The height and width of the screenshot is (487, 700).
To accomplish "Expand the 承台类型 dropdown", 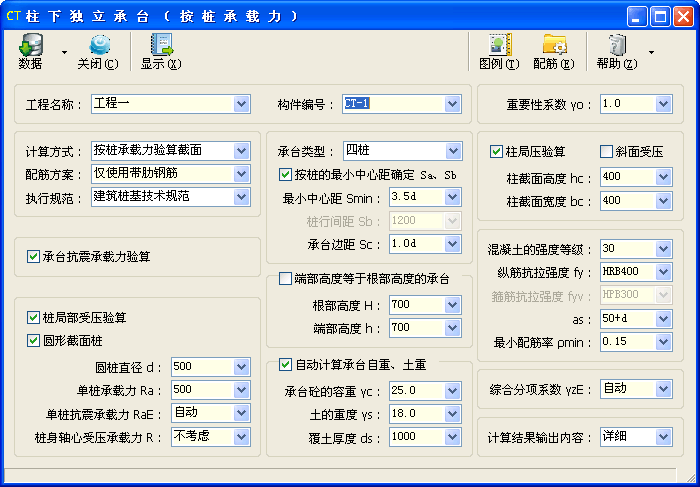I will click(x=453, y=151).
